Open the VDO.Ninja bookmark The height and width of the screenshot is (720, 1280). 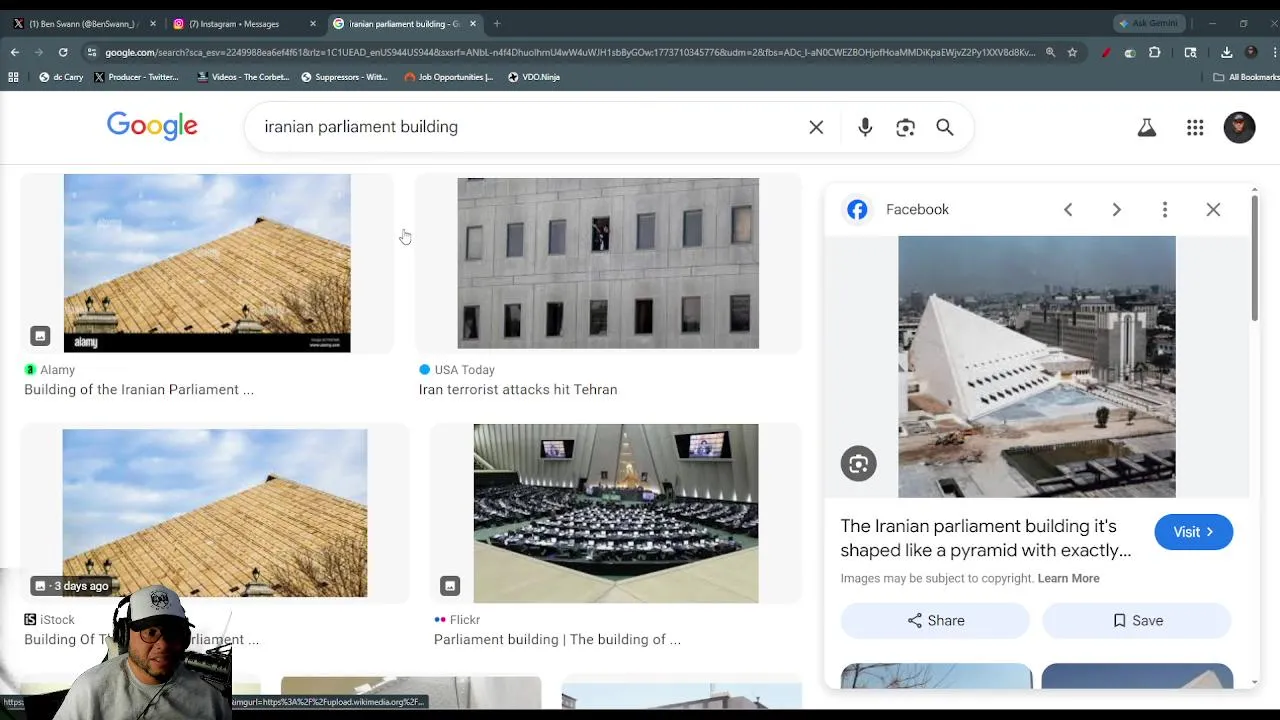coord(534,77)
